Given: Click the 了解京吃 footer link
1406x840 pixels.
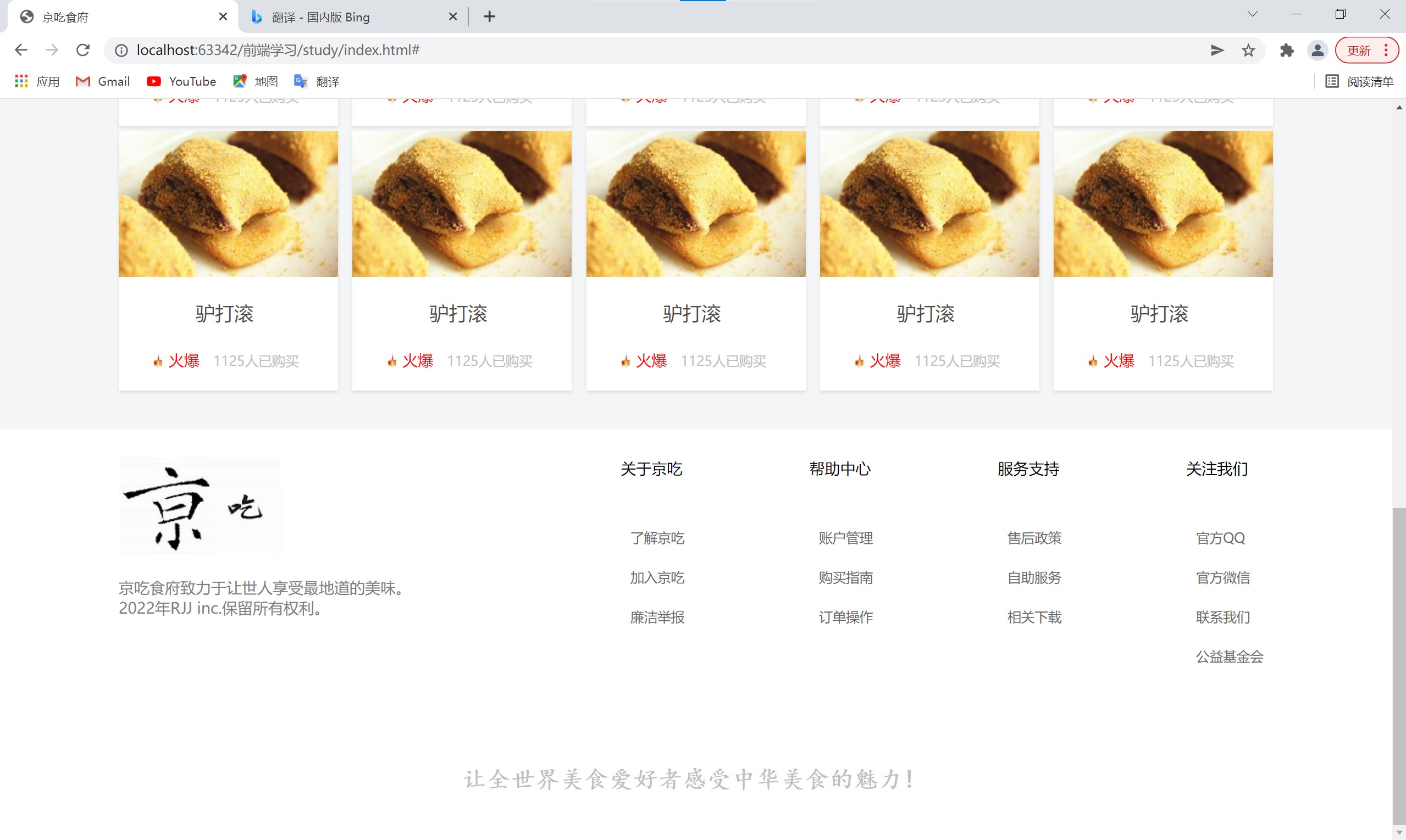Looking at the screenshot, I should coord(657,538).
